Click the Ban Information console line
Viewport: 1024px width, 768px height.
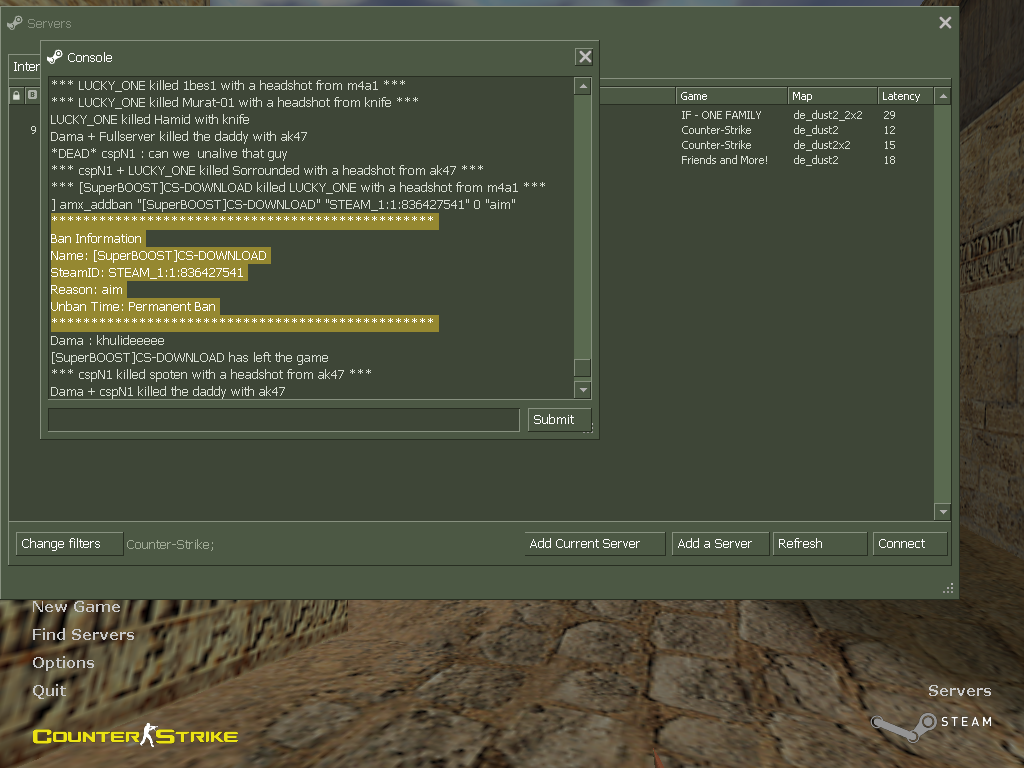pos(96,239)
